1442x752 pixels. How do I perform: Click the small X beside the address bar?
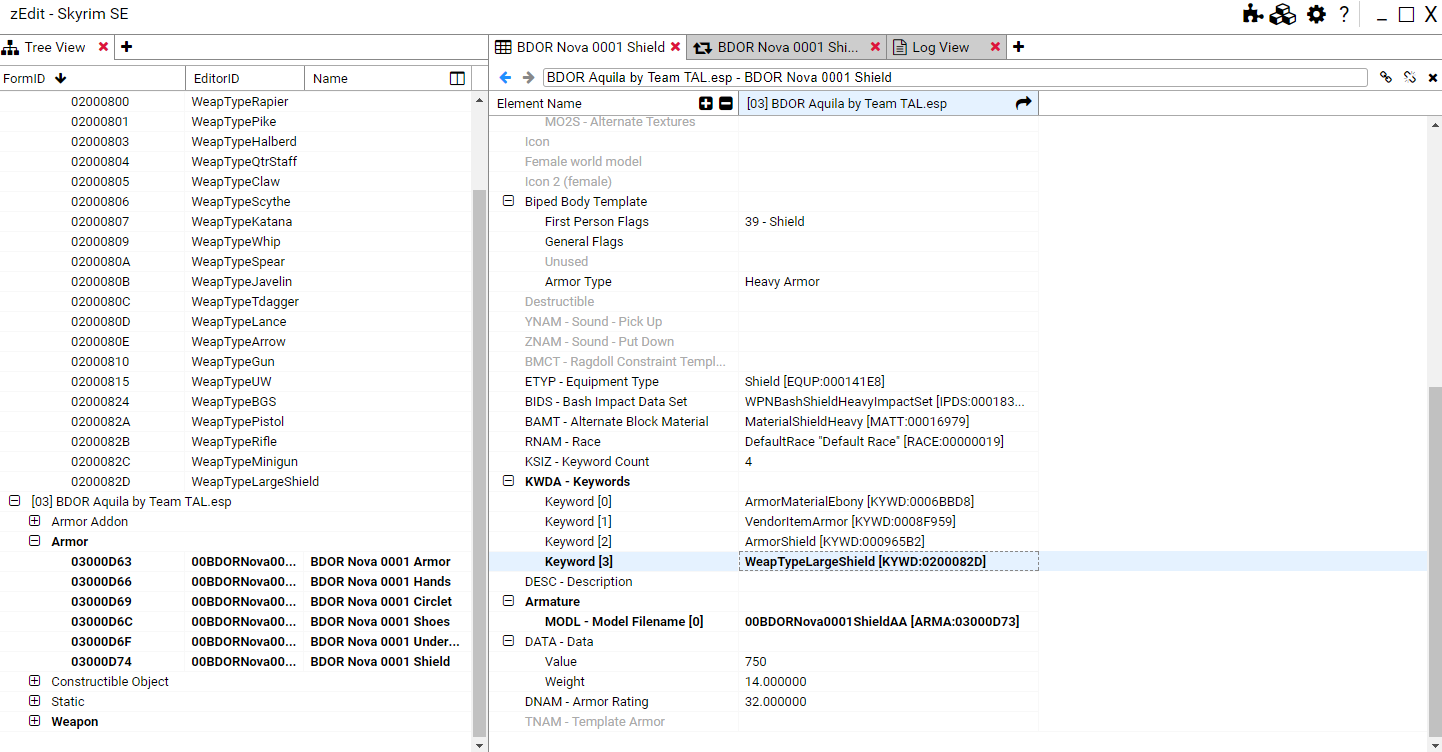pyautogui.click(x=1433, y=77)
